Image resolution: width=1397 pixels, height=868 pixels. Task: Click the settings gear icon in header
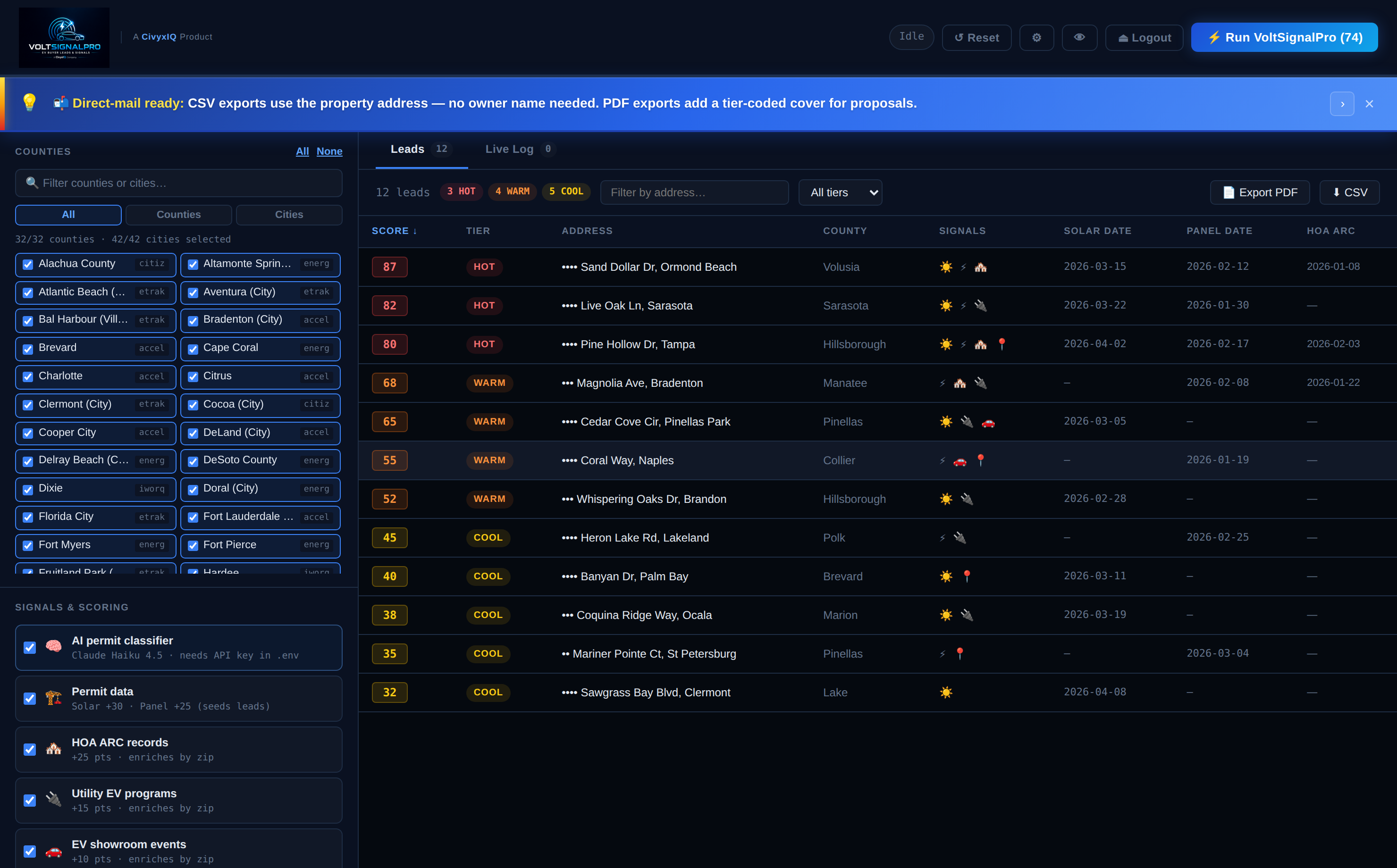click(x=1036, y=37)
